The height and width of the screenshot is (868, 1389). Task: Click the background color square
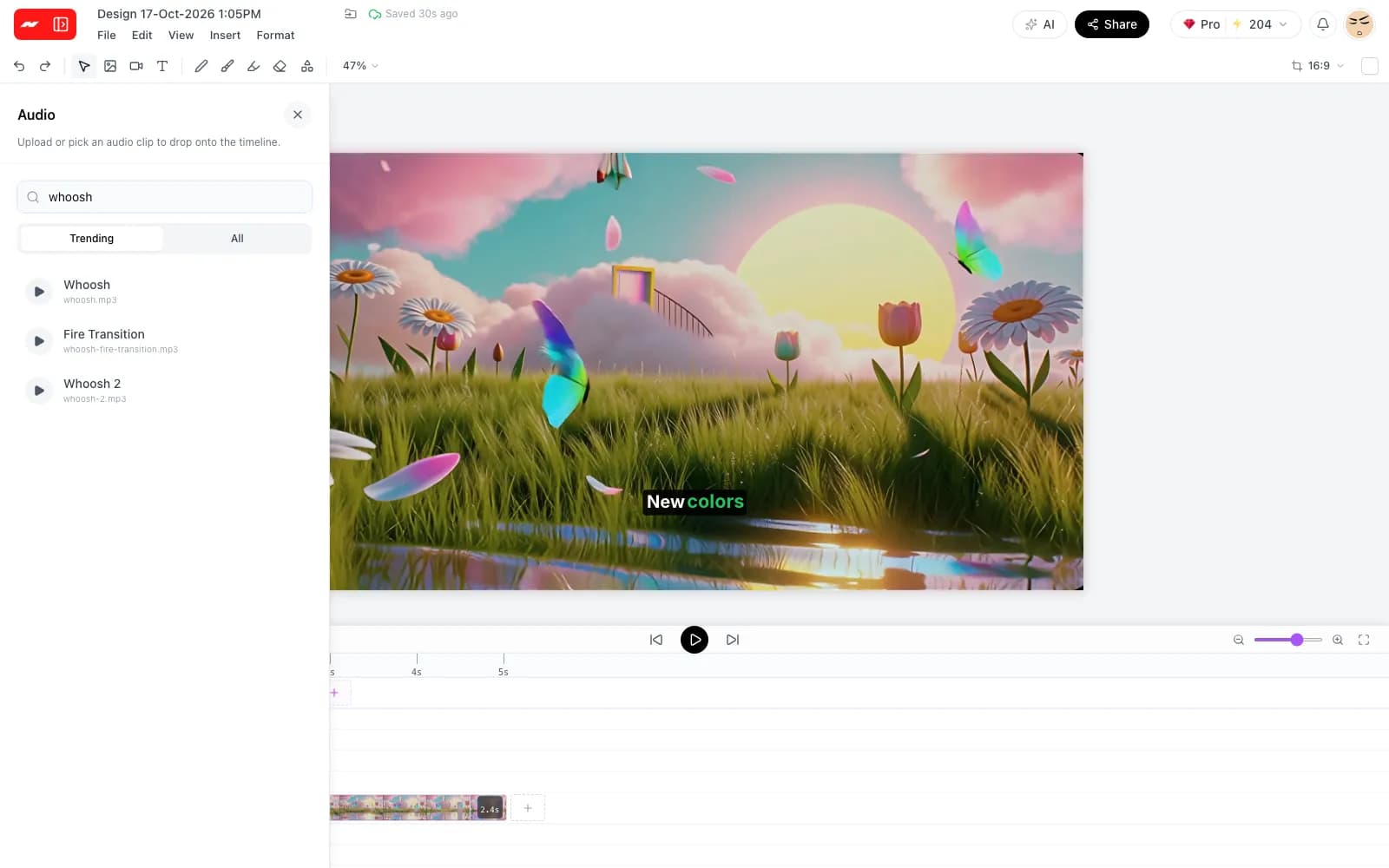1370,66
